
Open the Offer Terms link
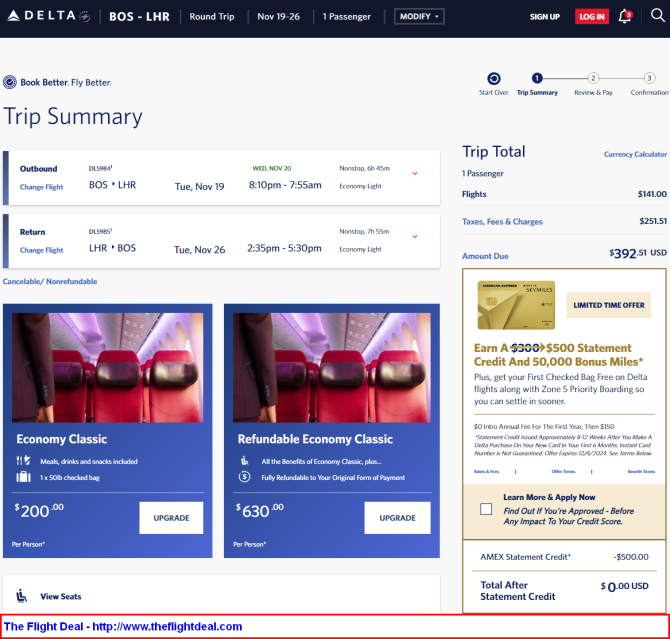tap(563, 471)
